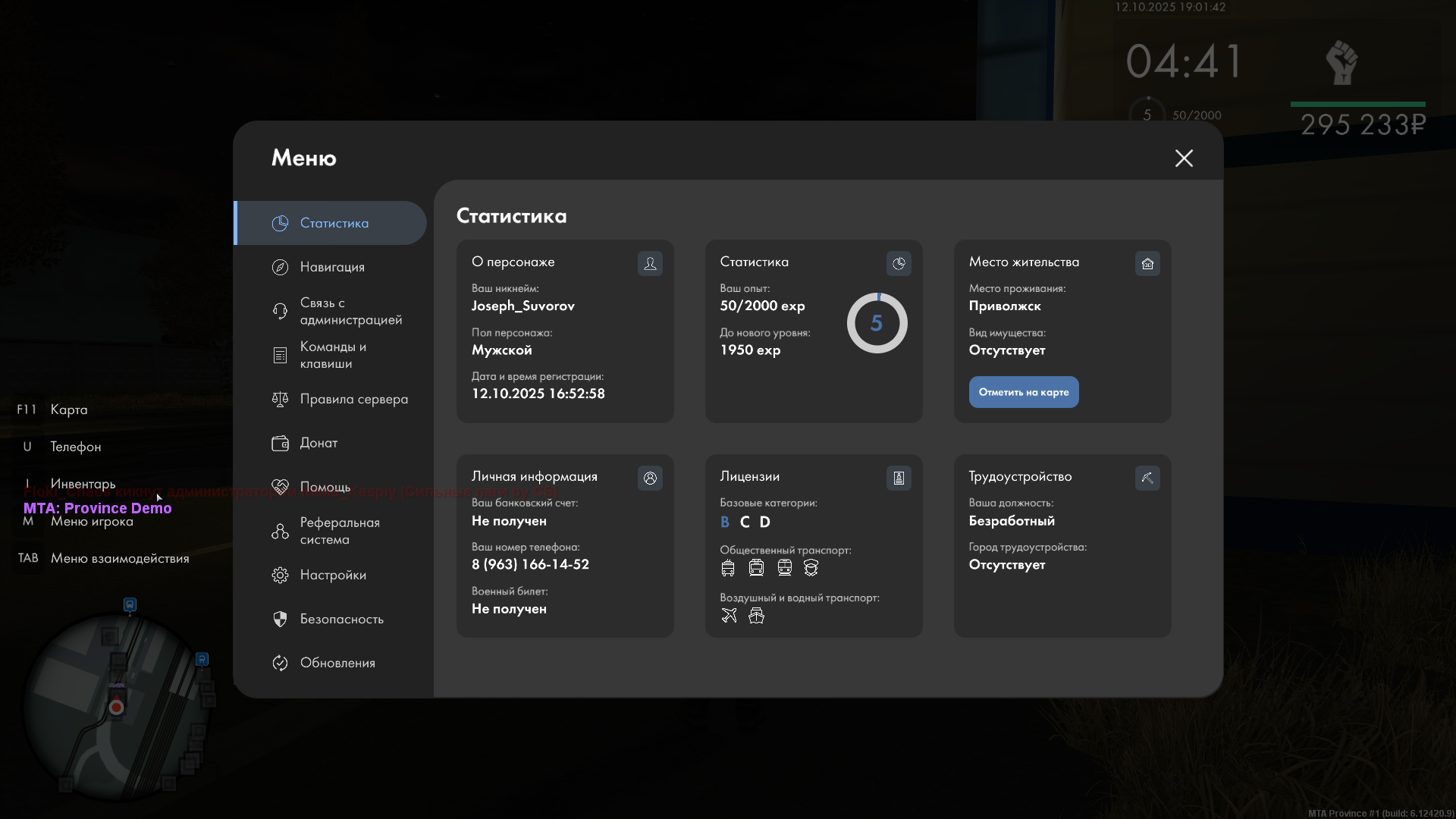The width and height of the screenshot is (1456, 819).
Task: Click the document icon in Лицензии card
Action: point(899,478)
